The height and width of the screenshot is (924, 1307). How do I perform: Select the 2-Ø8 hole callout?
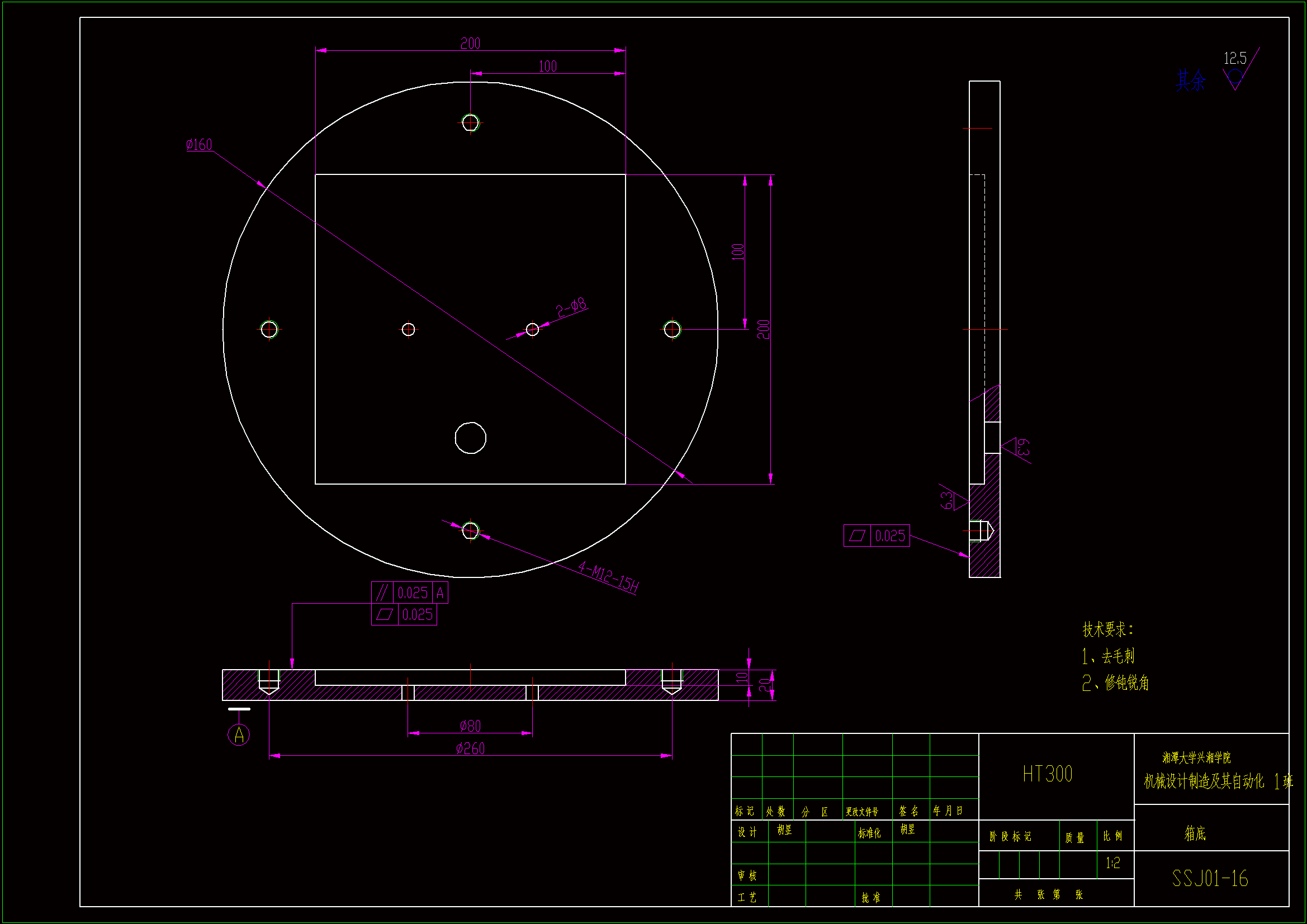click(x=571, y=307)
